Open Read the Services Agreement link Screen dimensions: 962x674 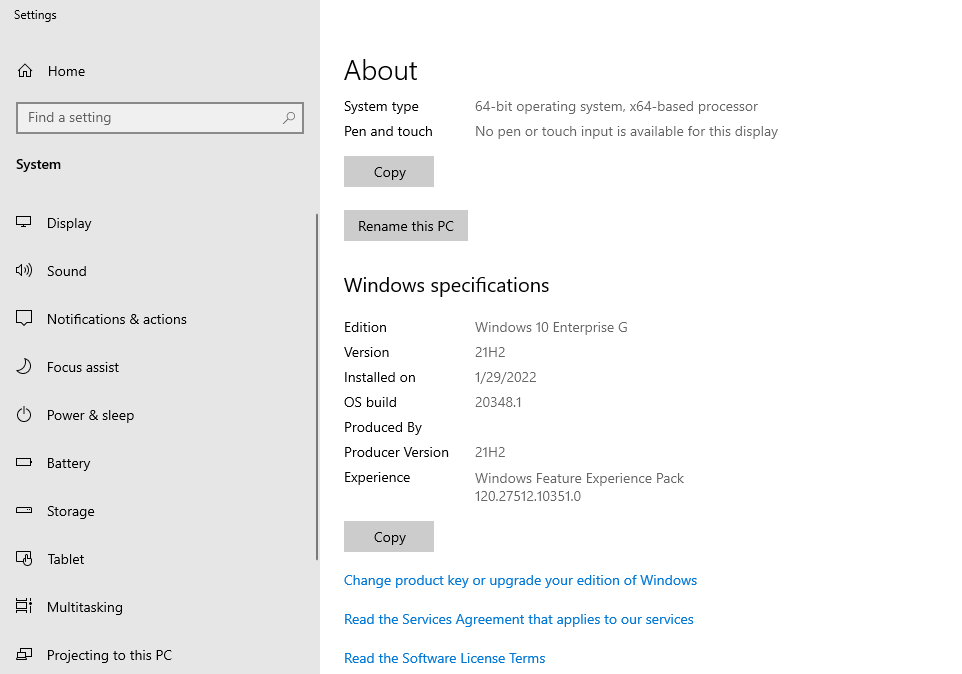coord(518,619)
